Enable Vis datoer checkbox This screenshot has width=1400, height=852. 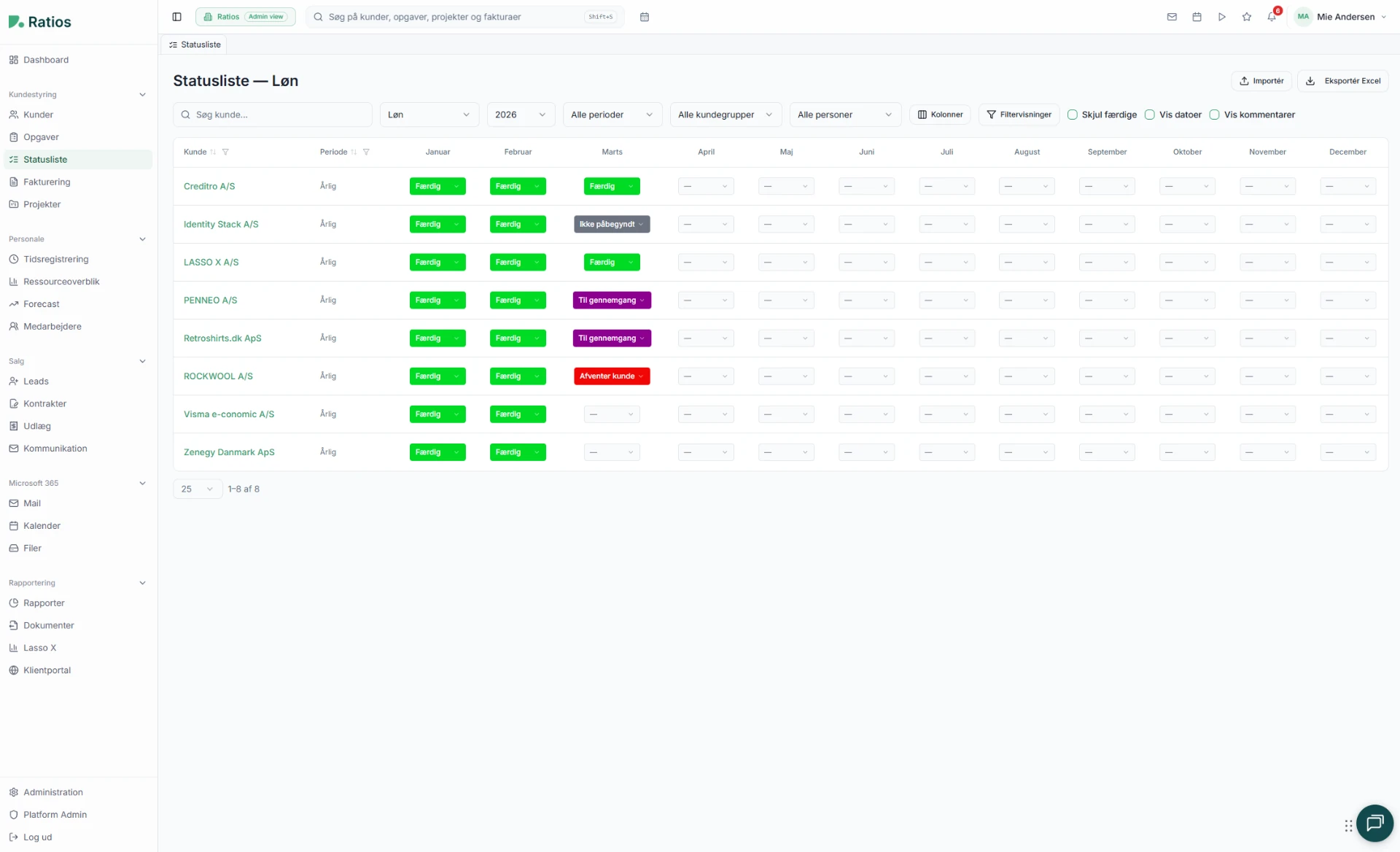(1150, 115)
